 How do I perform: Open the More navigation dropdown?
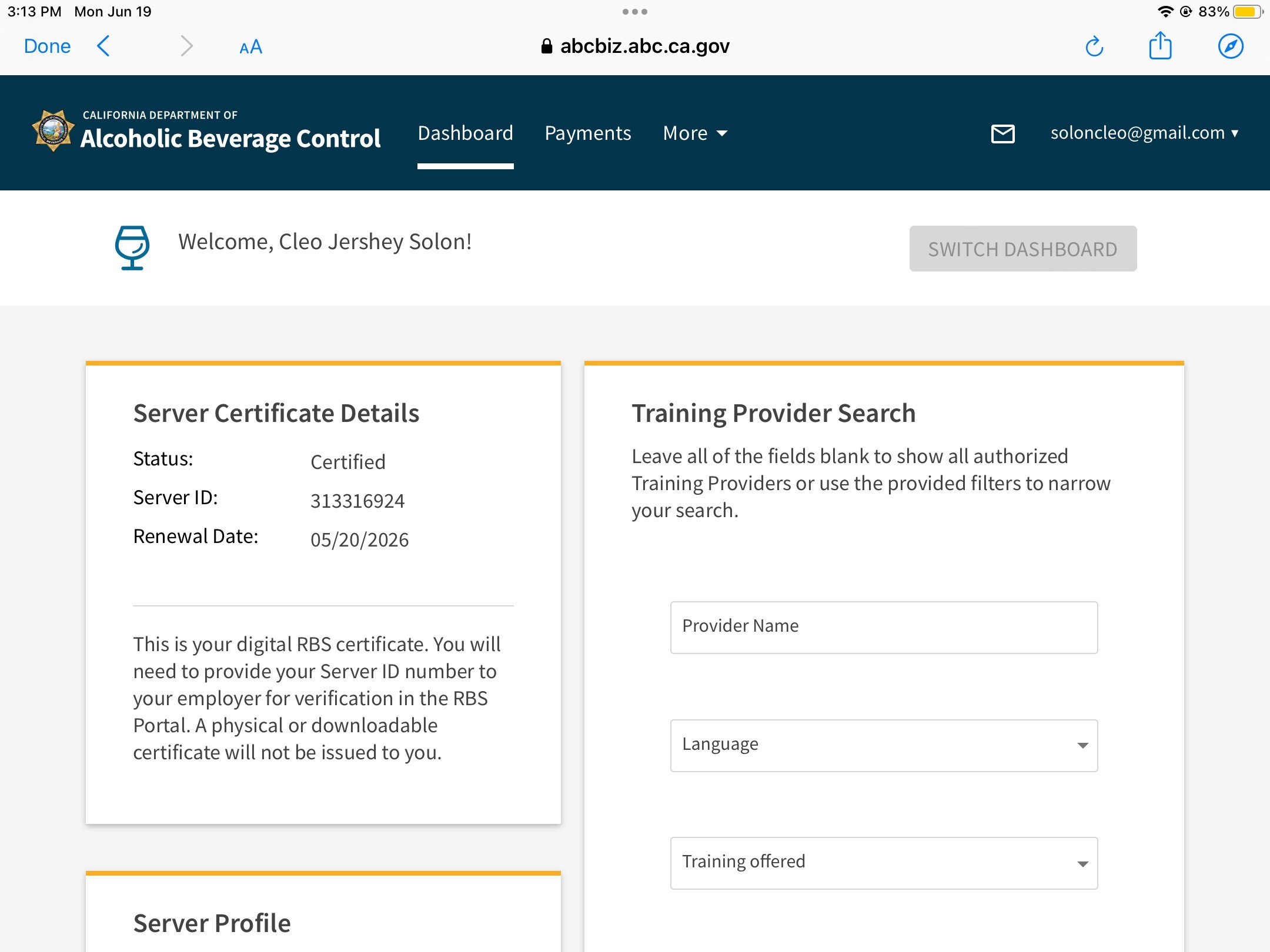(695, 133)
